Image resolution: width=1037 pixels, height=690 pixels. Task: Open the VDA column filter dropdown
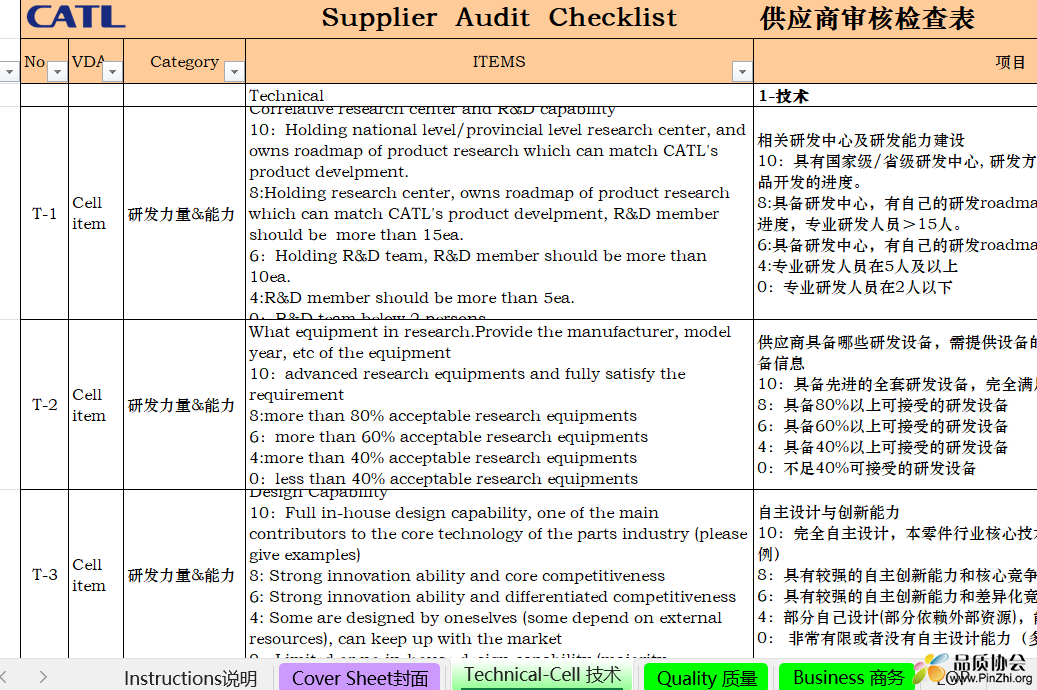(x=112, y=71)
